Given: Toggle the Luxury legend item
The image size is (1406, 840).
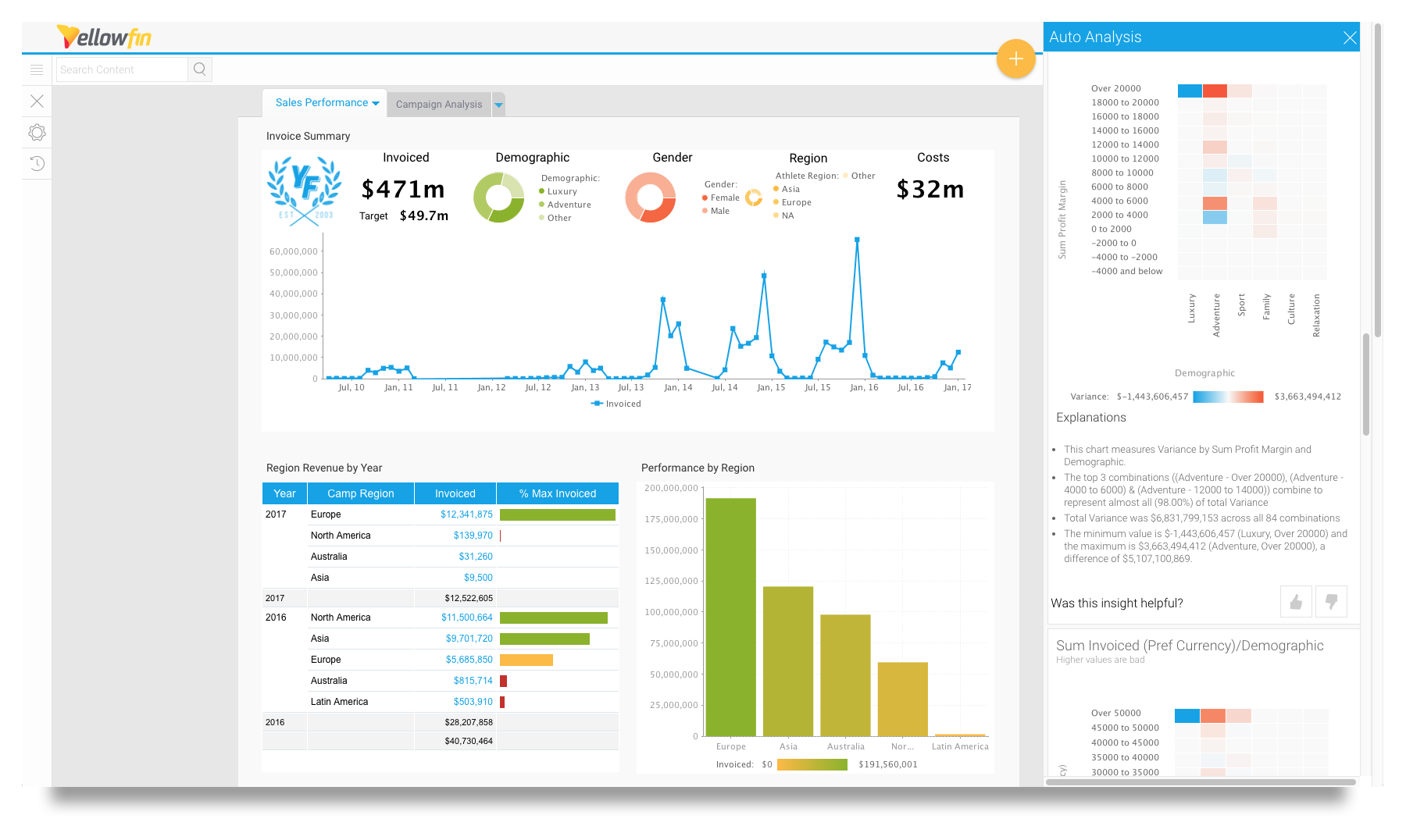Looking at the screenshot, I should [558, 191].
